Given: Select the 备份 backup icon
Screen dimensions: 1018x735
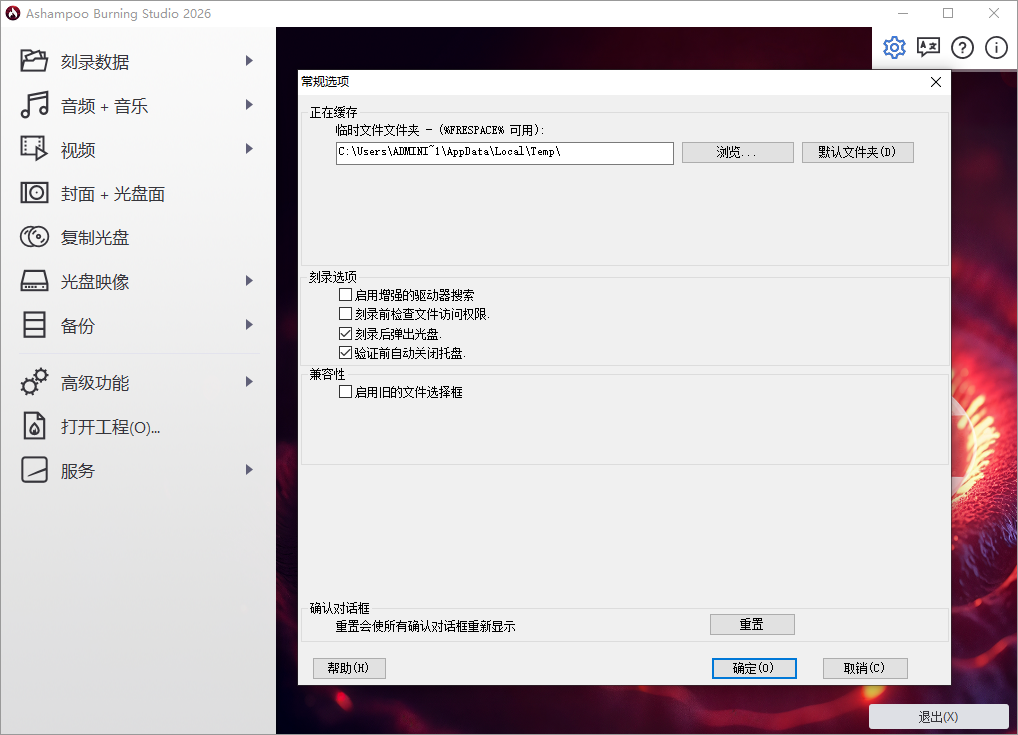Looking at the screenshot, I should coord(34,325).
